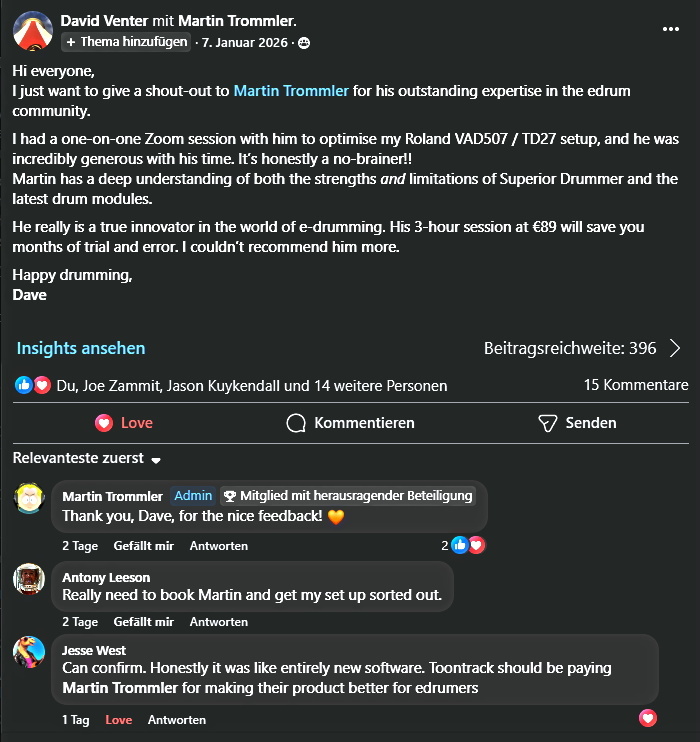Open the reactions summary icons under the post
Image resolution: width=700 pixels, height=742 pixels.
click(32, 385)
